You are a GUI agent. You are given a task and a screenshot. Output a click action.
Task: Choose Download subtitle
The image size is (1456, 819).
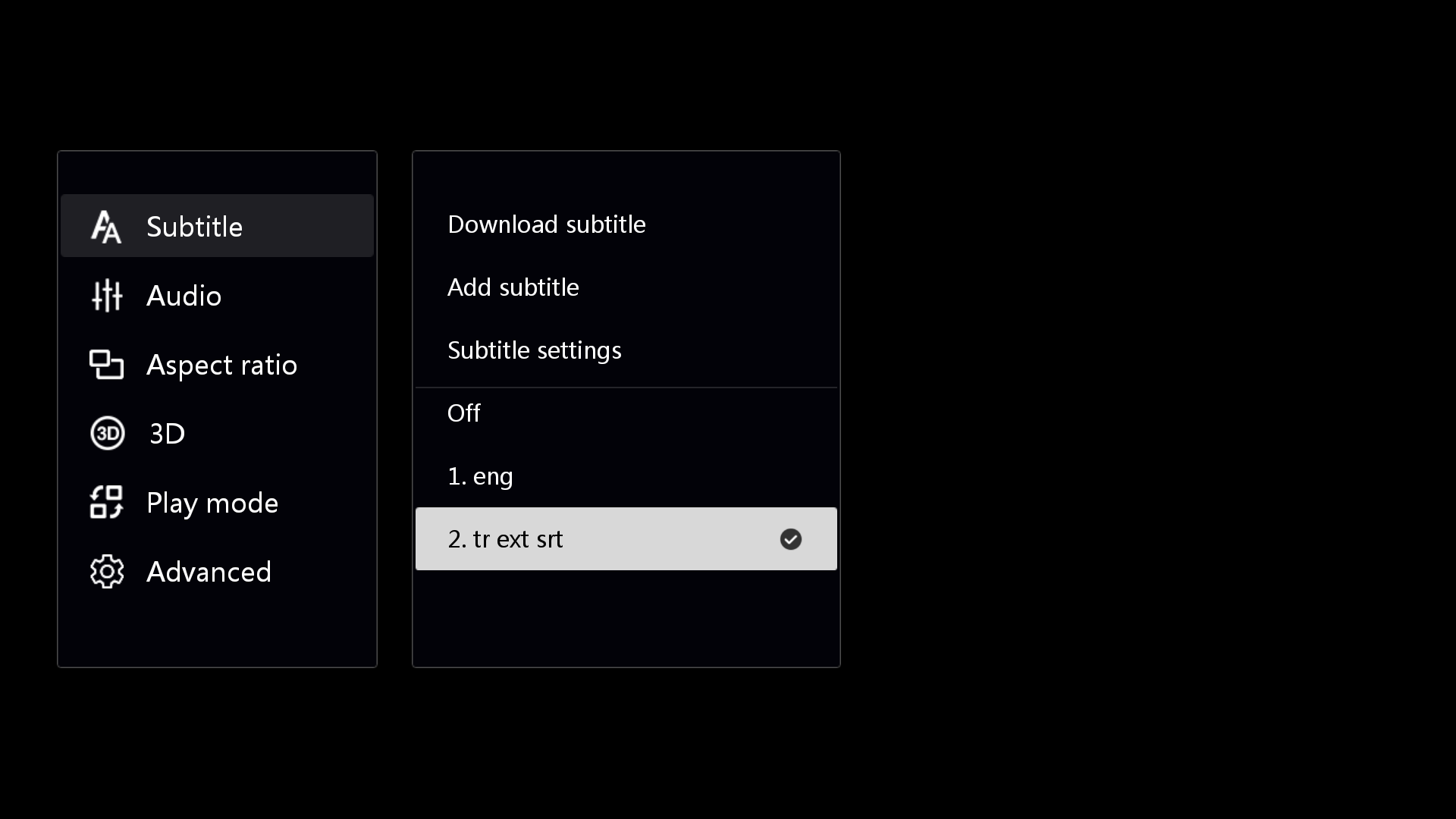pos(626,224)
